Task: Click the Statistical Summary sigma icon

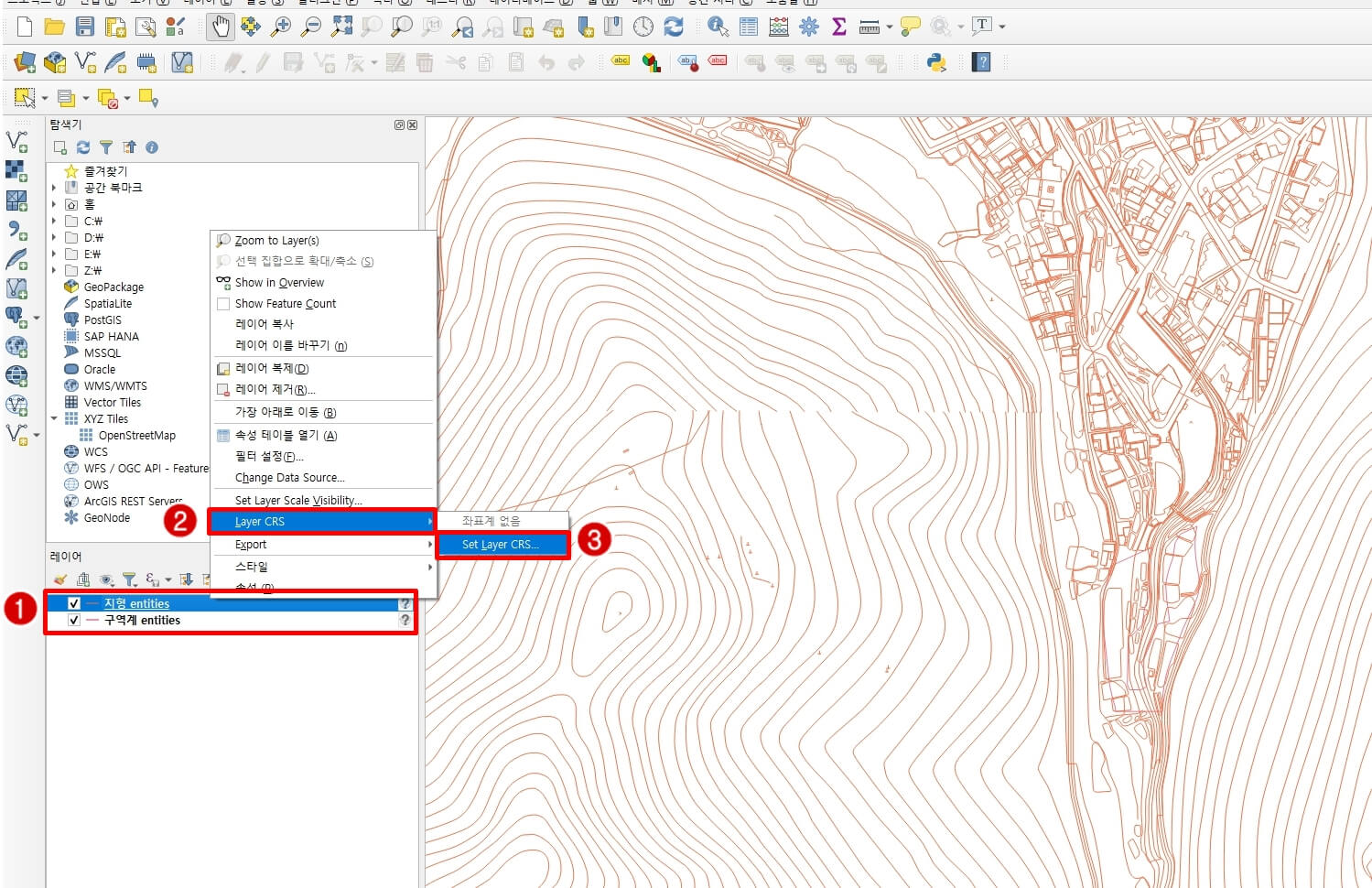Action: click(838, 27)
